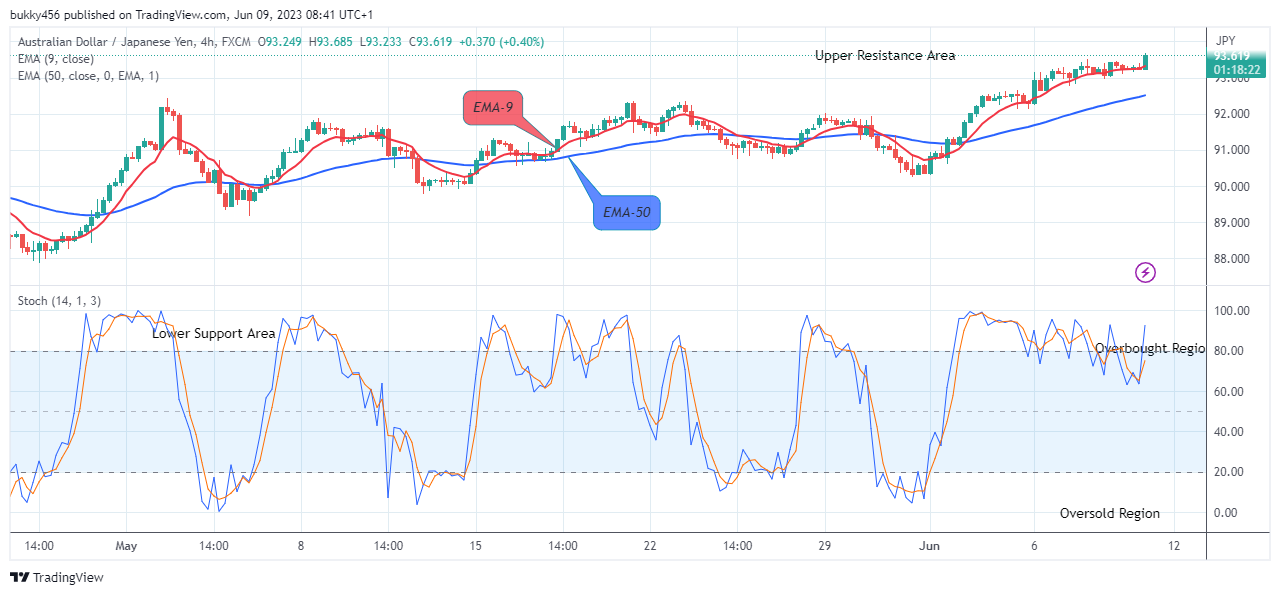Click the EMA-9 red callout label
Viewport: 1280px width, 595px height.
pyautogui.click(x=491, y=108)
